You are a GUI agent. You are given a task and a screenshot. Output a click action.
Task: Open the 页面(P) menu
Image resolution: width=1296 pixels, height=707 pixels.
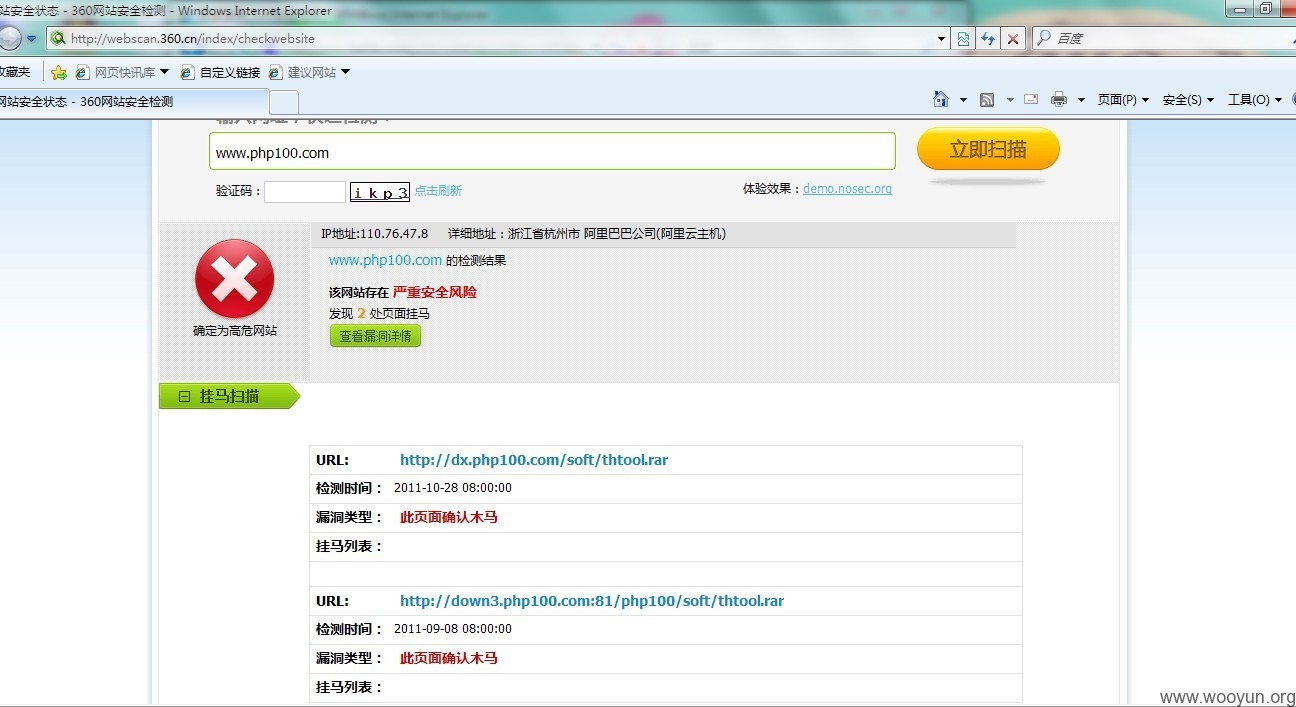coord(1123,99)
